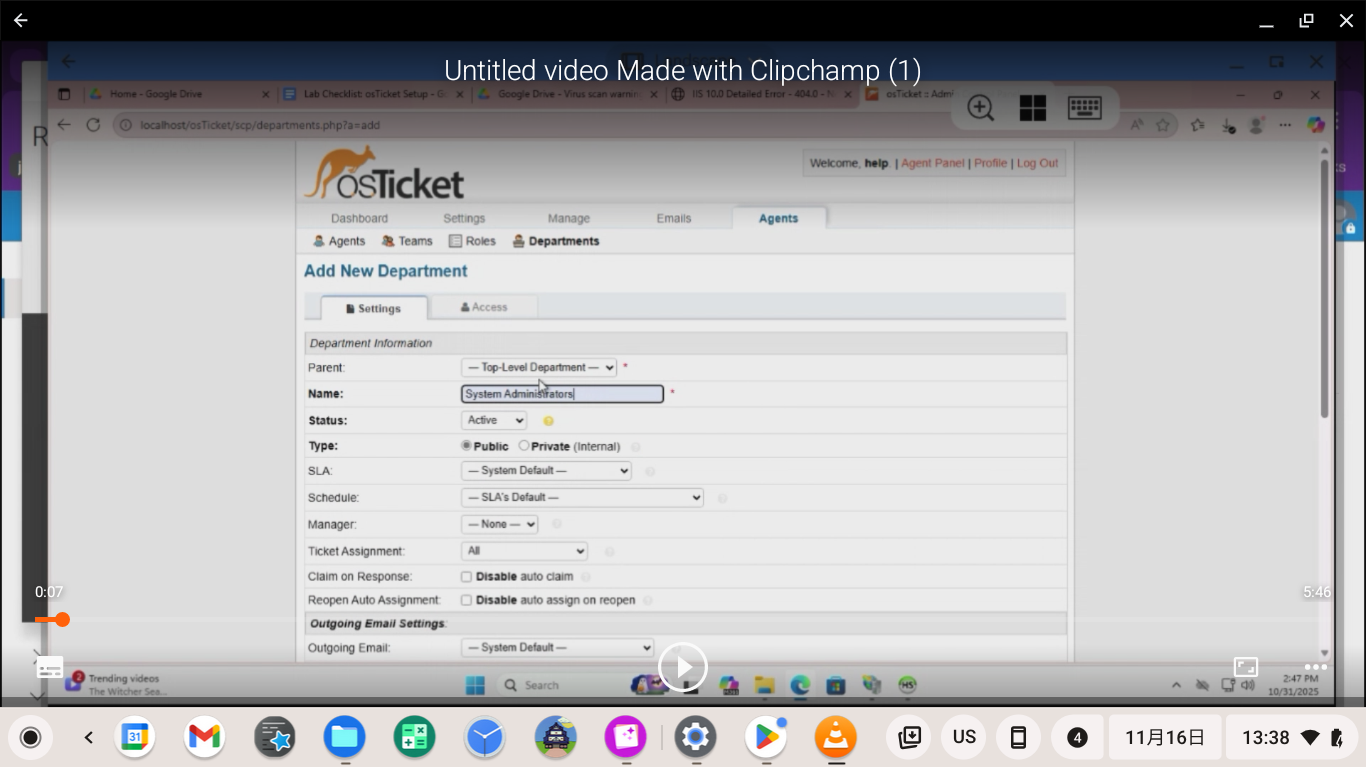Click the 5:46 total duration label
1366x767 pixels.
(1316, 592)
